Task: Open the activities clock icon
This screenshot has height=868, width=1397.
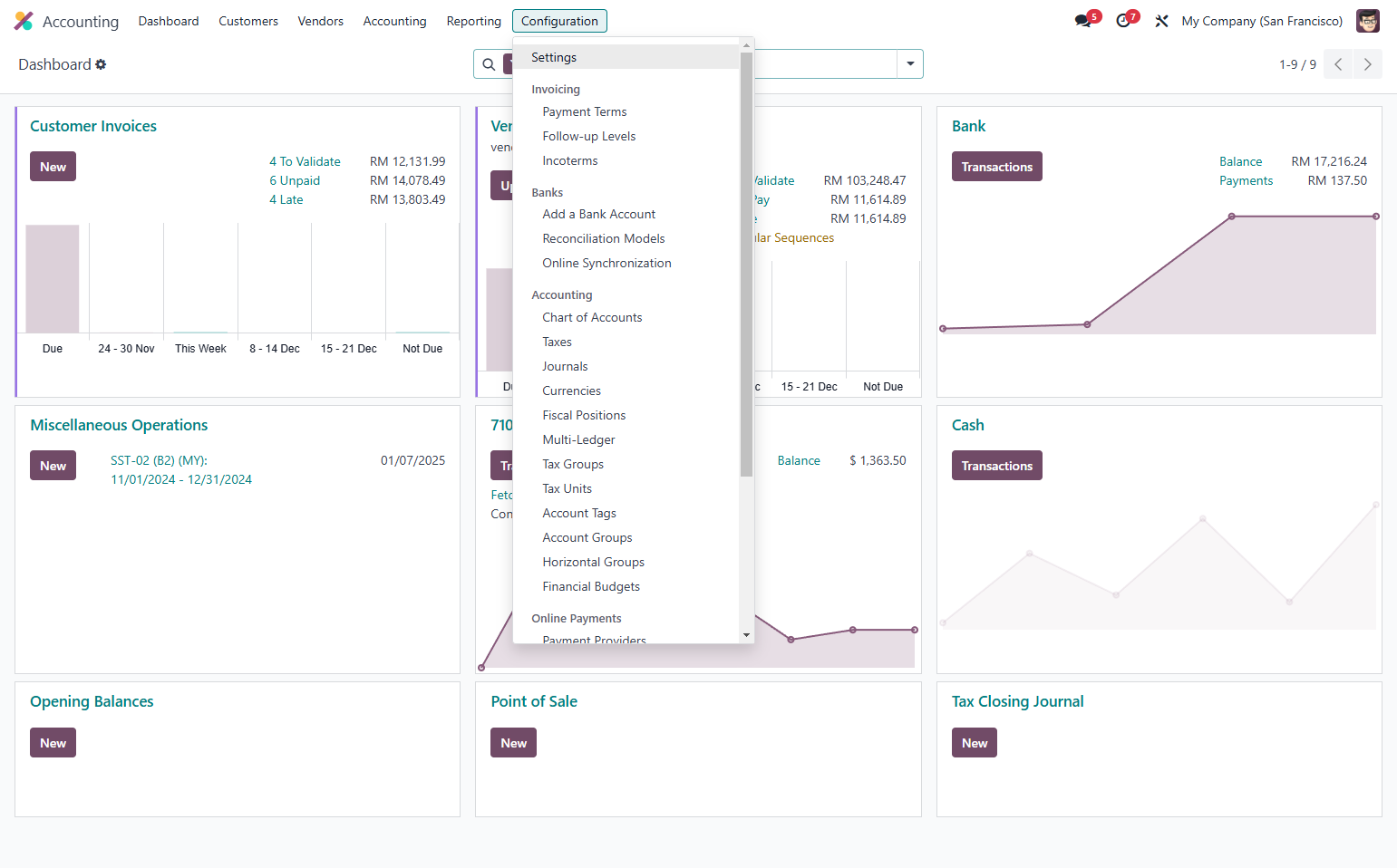Action: (x=1123, y=21)
